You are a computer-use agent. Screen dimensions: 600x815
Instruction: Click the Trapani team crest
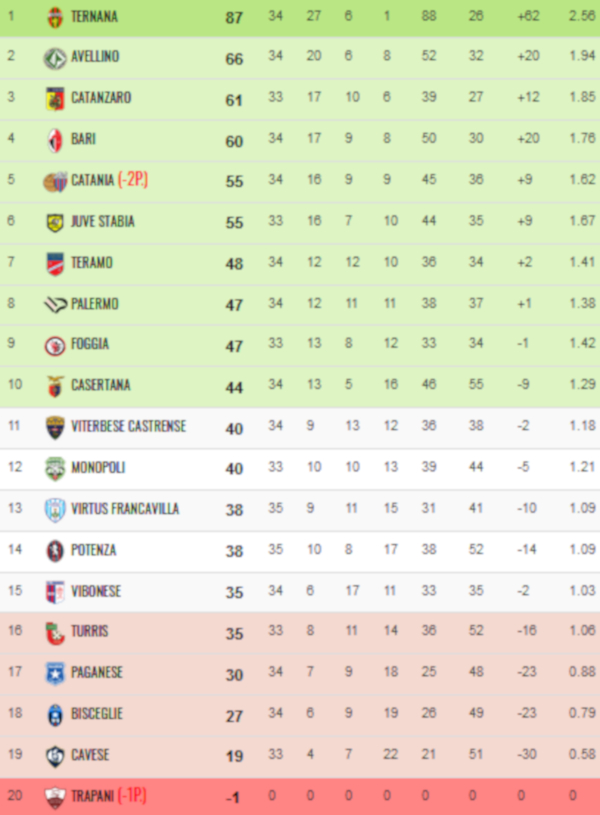(x=55, y=797)
